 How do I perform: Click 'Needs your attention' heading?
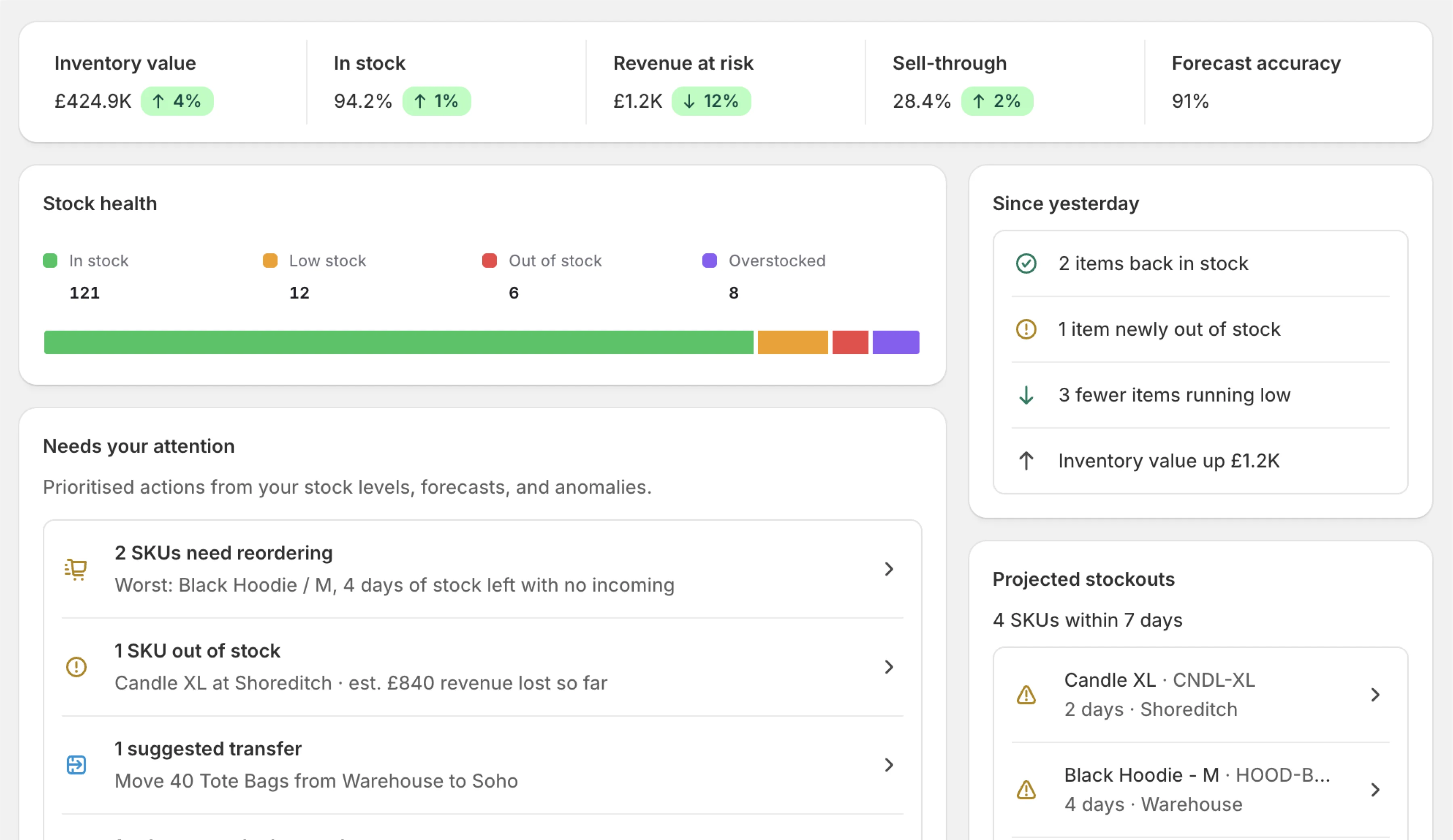pos(138,446)
